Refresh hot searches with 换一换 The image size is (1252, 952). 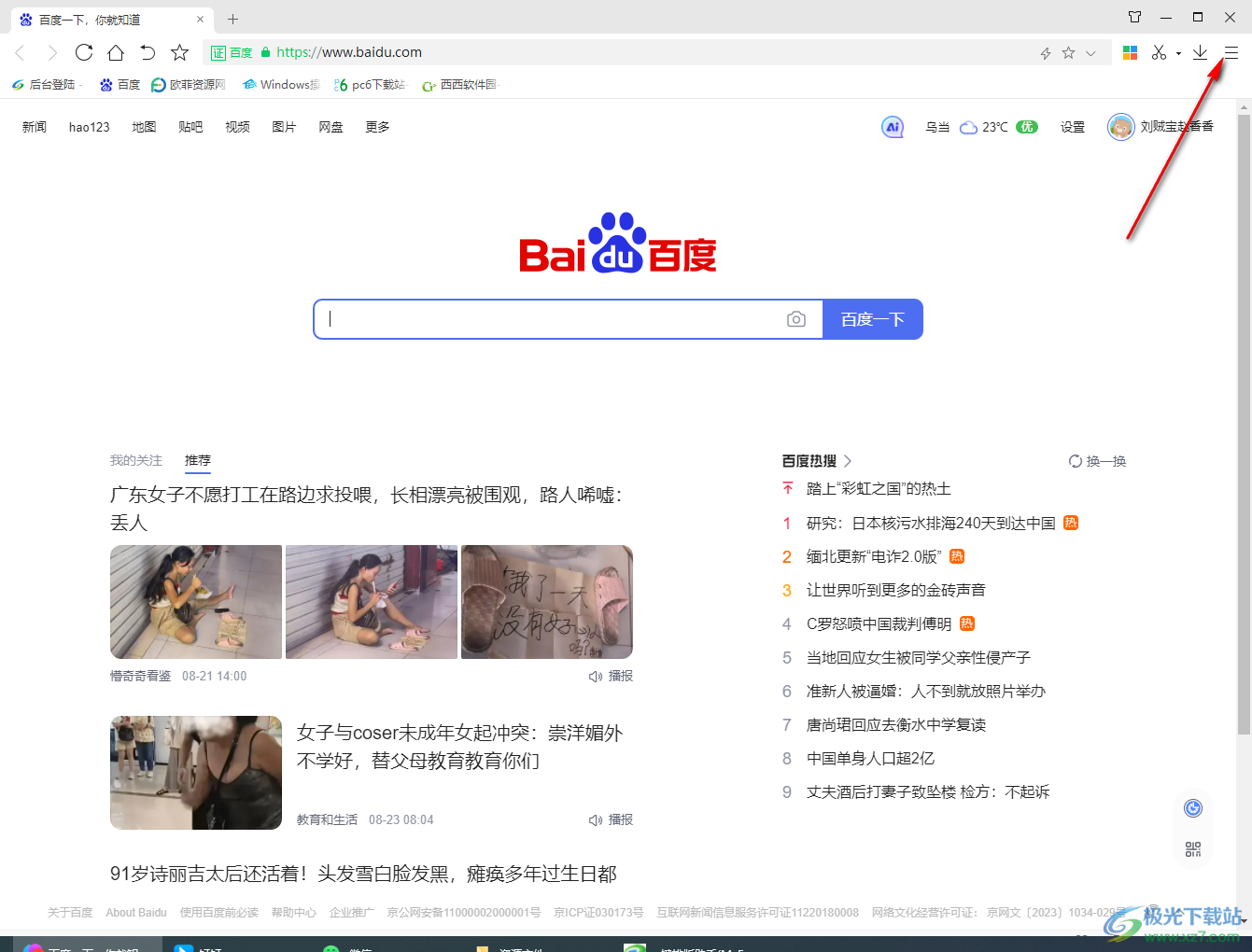pyautogui.click(x=1097, y=461)
